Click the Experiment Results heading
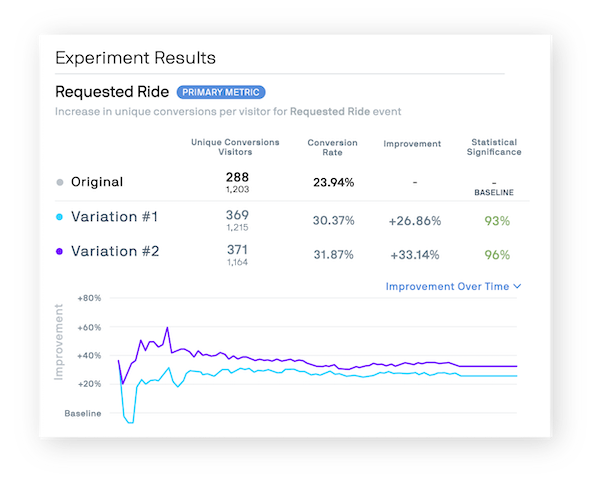Image resolution: width=600 pixels, height=480 pixels. [x=135, y=58]
